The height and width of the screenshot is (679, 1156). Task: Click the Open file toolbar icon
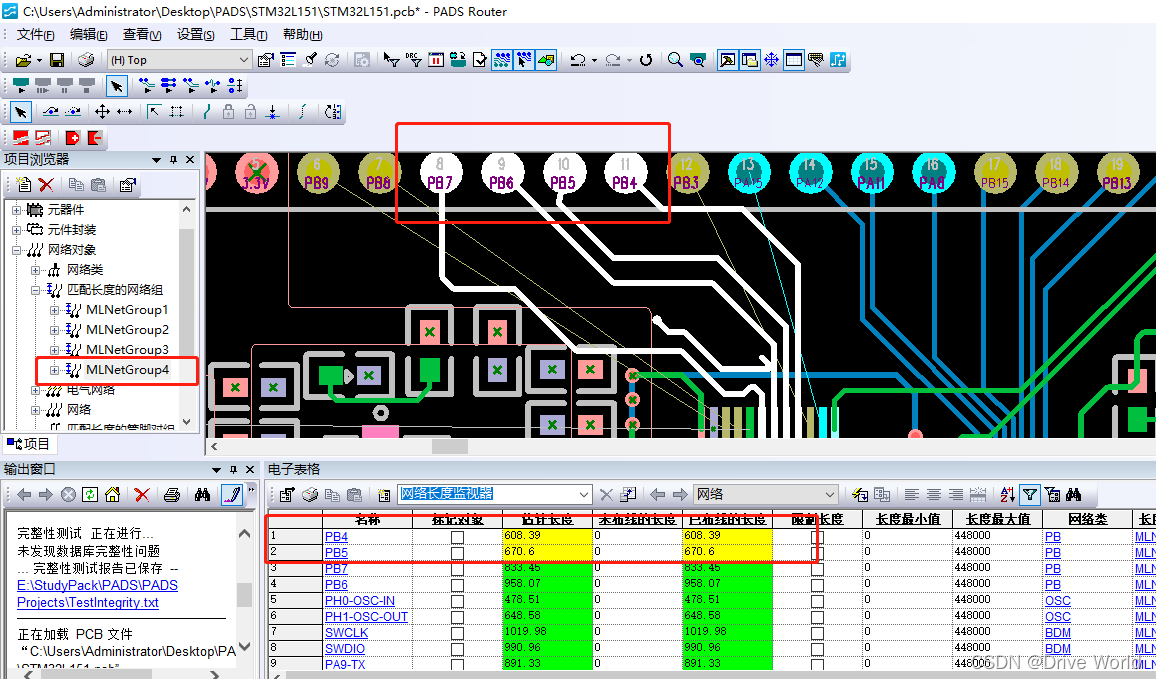pyautogui.click(x=23, y=60)
